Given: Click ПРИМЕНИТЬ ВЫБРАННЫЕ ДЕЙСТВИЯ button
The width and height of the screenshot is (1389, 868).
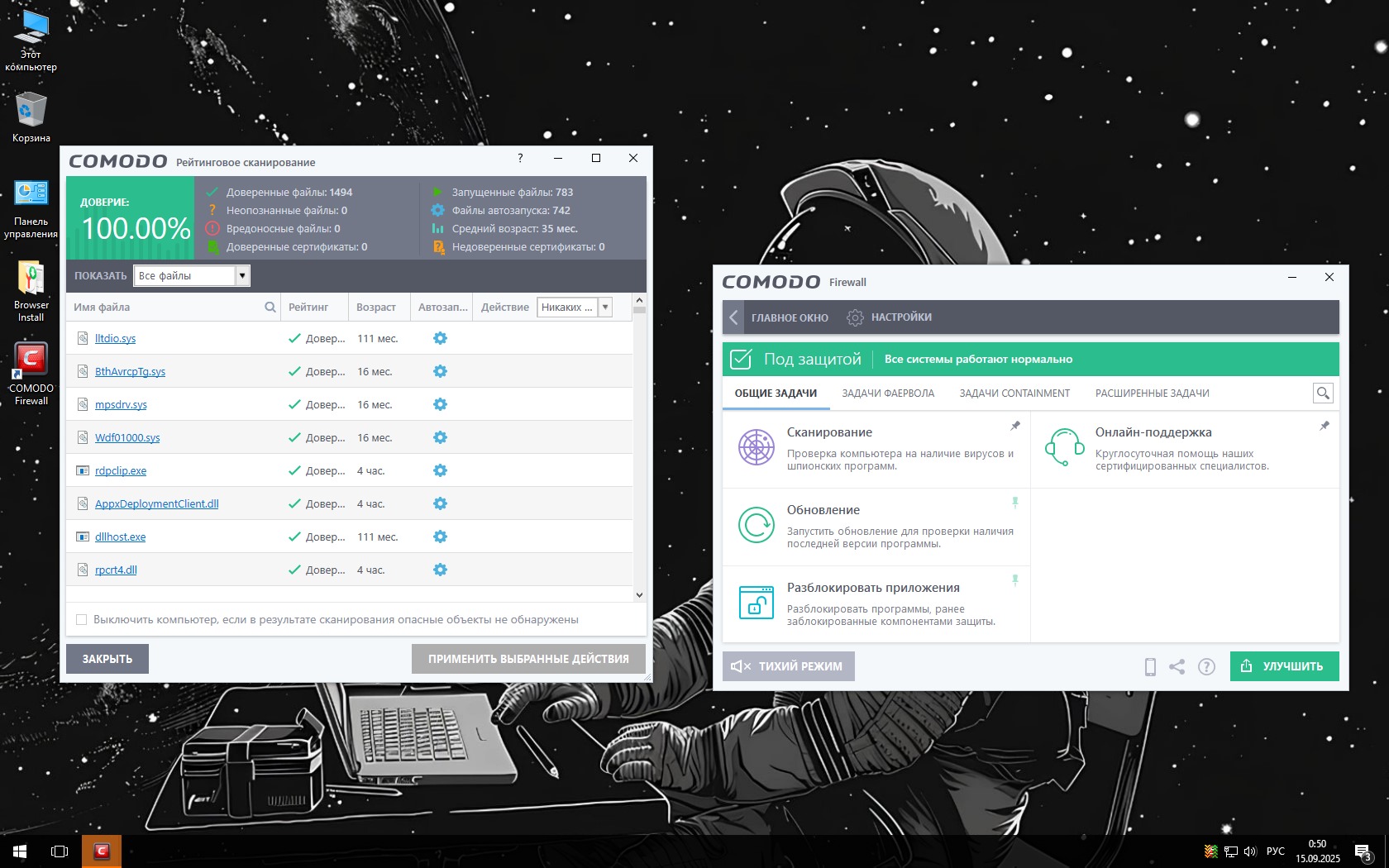Looking at the screenshot, I should click(528, 659).
